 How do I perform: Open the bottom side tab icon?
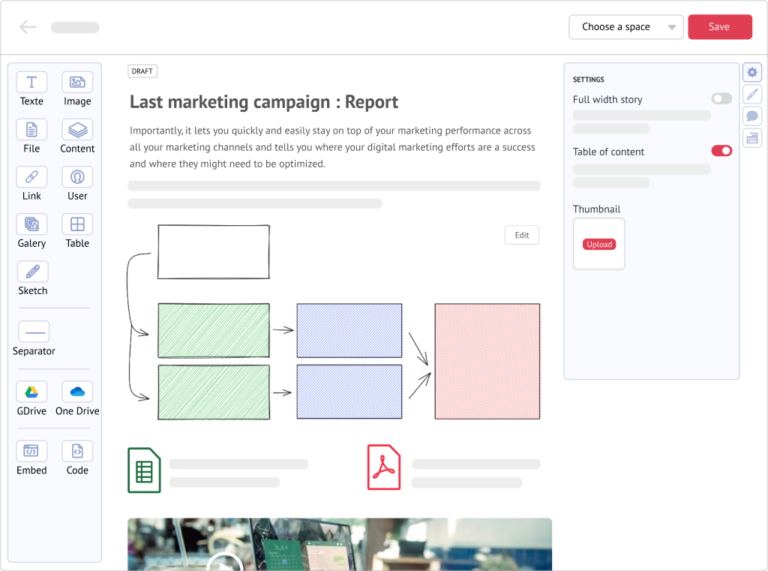click(752, 138)
